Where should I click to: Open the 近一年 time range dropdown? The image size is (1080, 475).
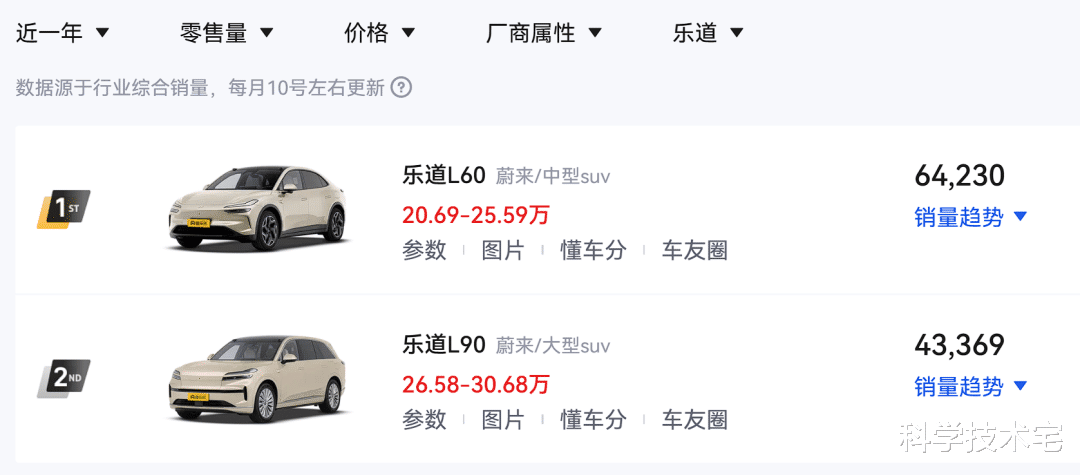[x=62, y=33]
